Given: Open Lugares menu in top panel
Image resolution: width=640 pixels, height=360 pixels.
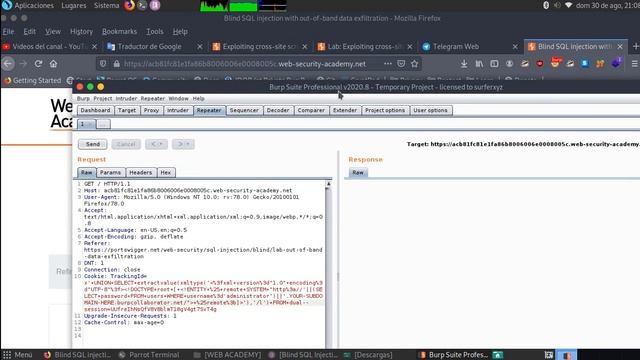Looking at the screenshot, I should 73,5.
